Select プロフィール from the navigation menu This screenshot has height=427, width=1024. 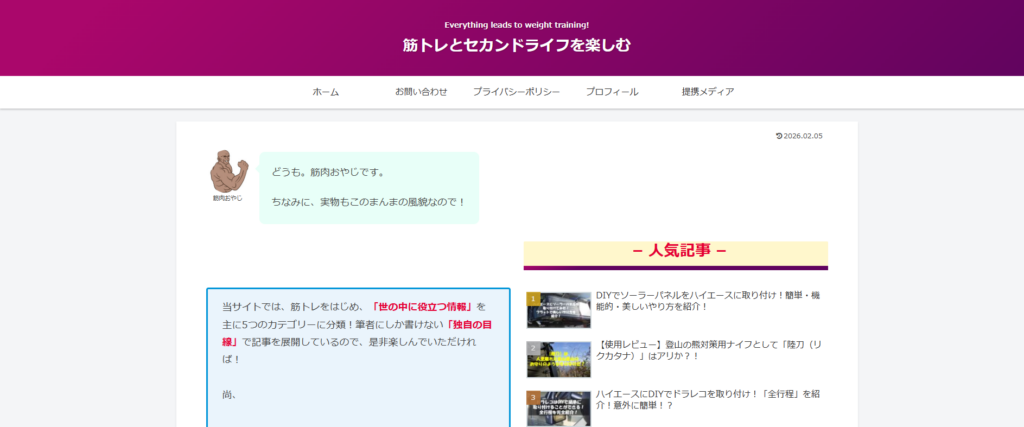(612, 92)
